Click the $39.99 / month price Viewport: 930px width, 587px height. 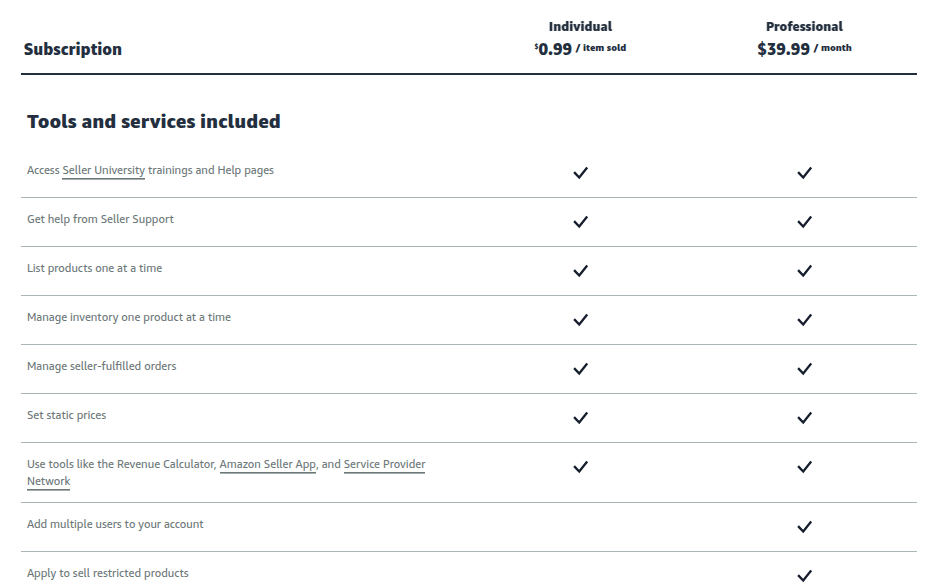click(804, 49)
